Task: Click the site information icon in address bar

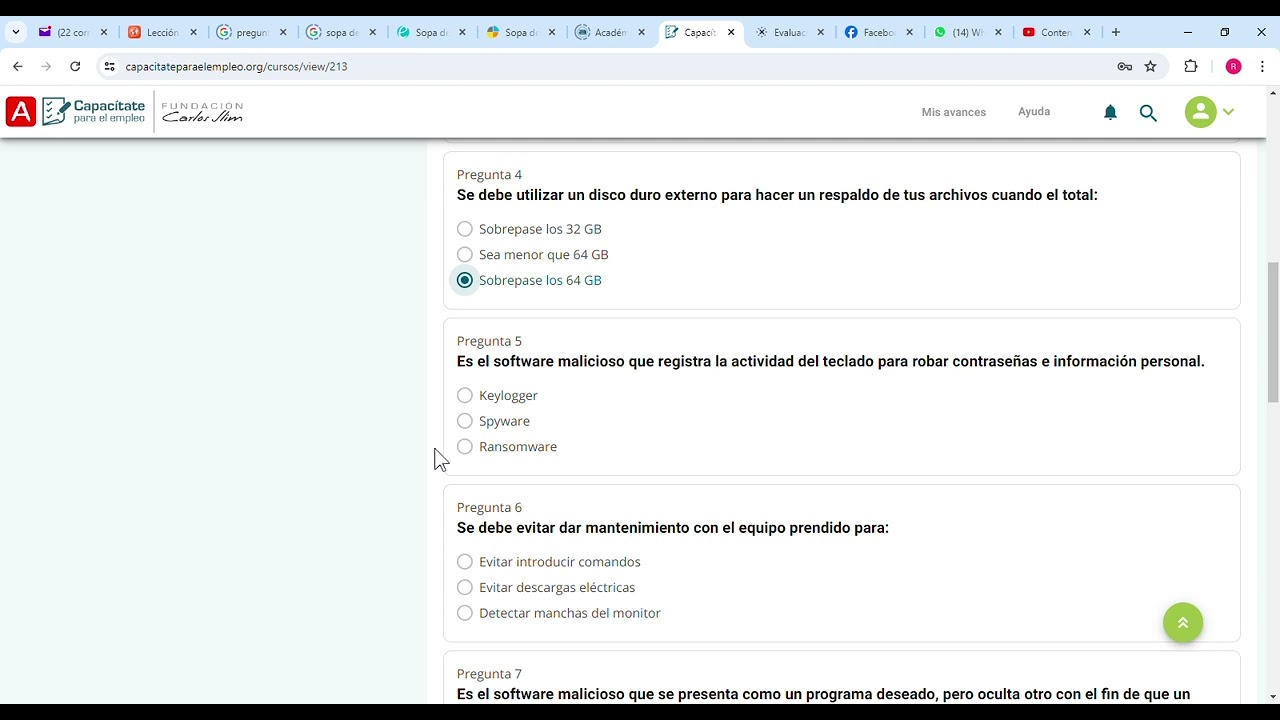Action: 110,66
